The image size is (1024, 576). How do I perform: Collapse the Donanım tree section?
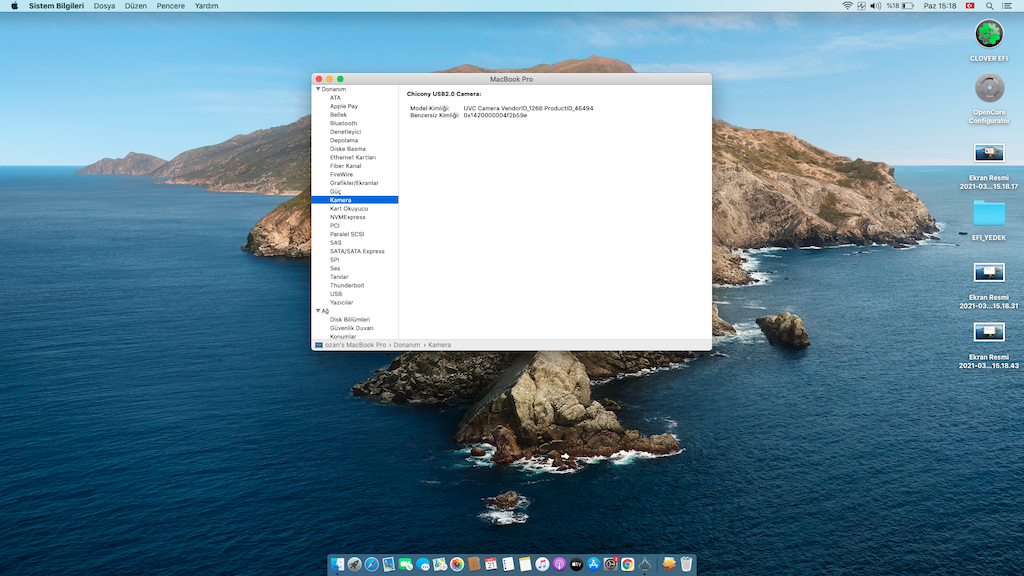pyautogui.click(x=318, y=89)
